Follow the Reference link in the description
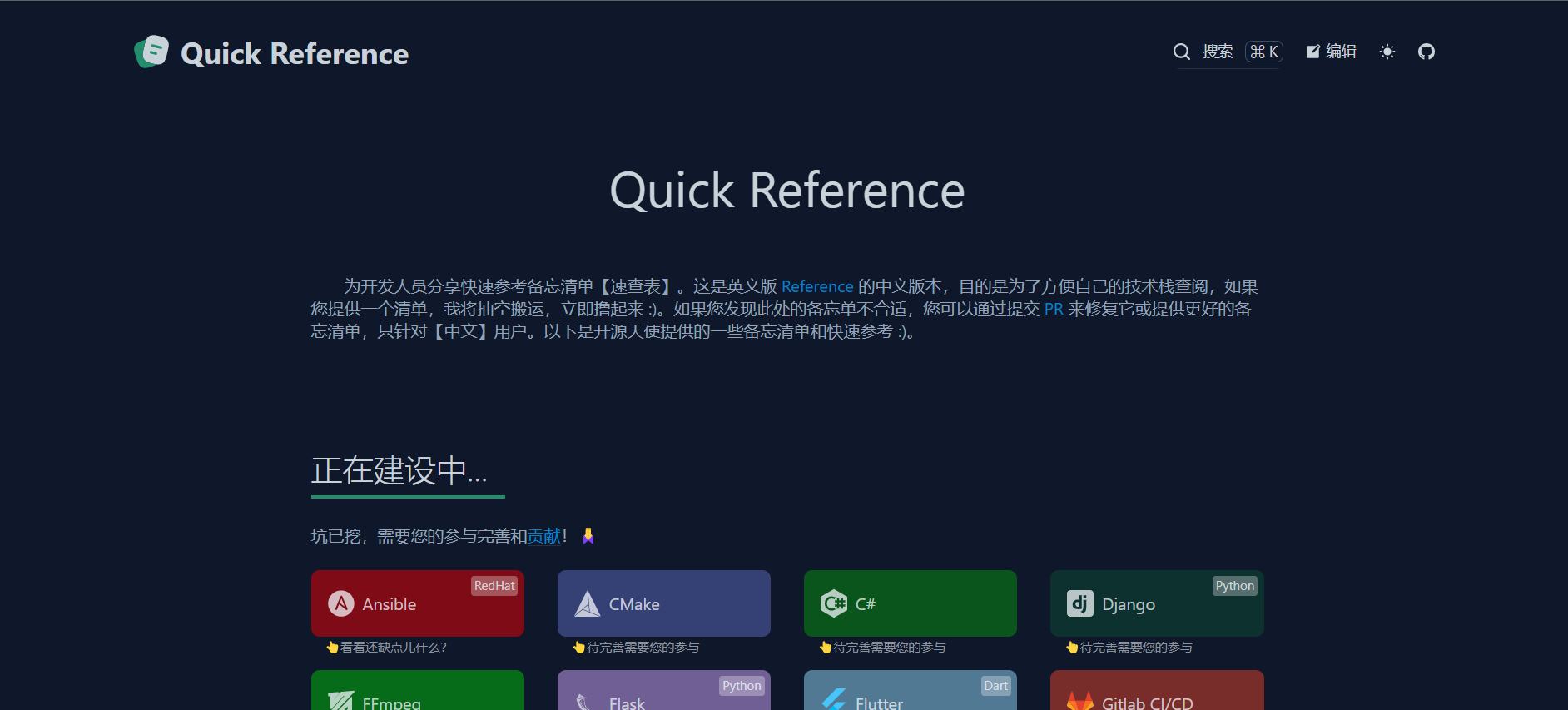The image size is (1568, 710). [x=816, y=287]
